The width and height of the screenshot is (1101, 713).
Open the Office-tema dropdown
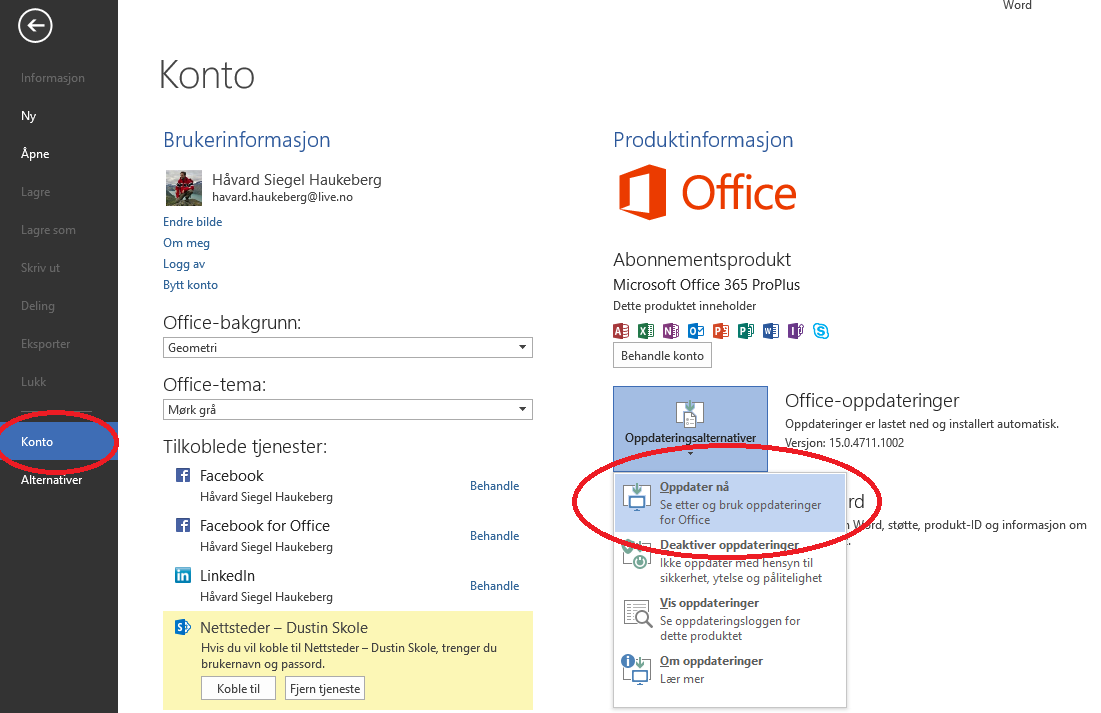pyautogui.click(x=347, y=410)
